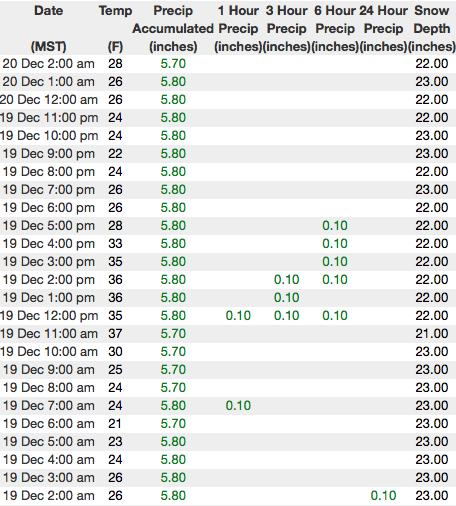Click the 24 Hour Precip column header
The height and width of the screenshot is (506, 456).
383,28
